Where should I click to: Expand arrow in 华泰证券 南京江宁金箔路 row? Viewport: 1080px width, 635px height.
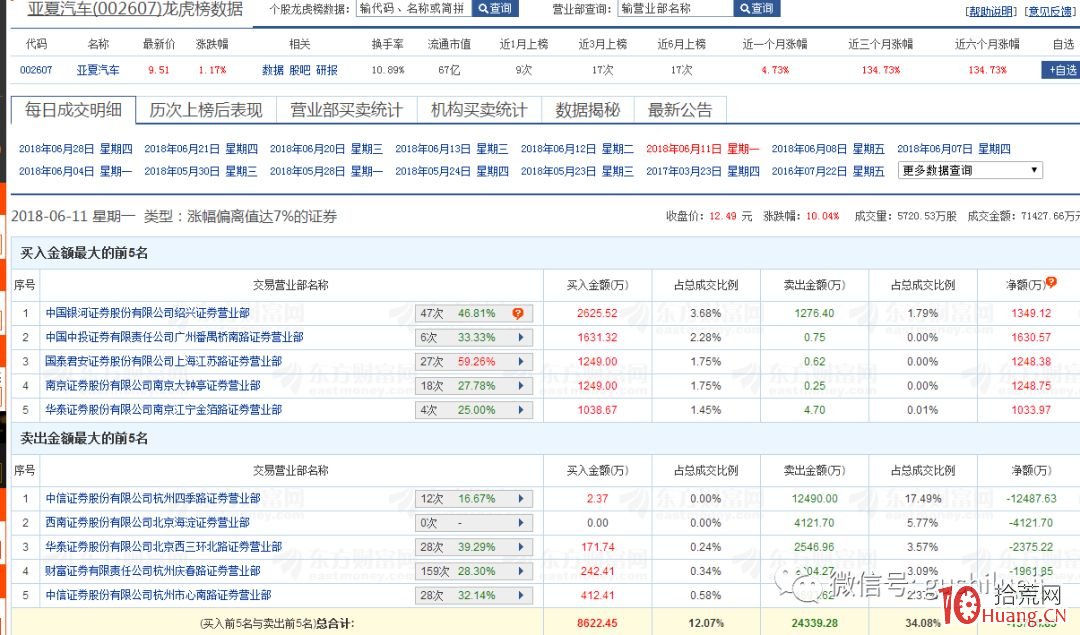click(x=521, y=410)
